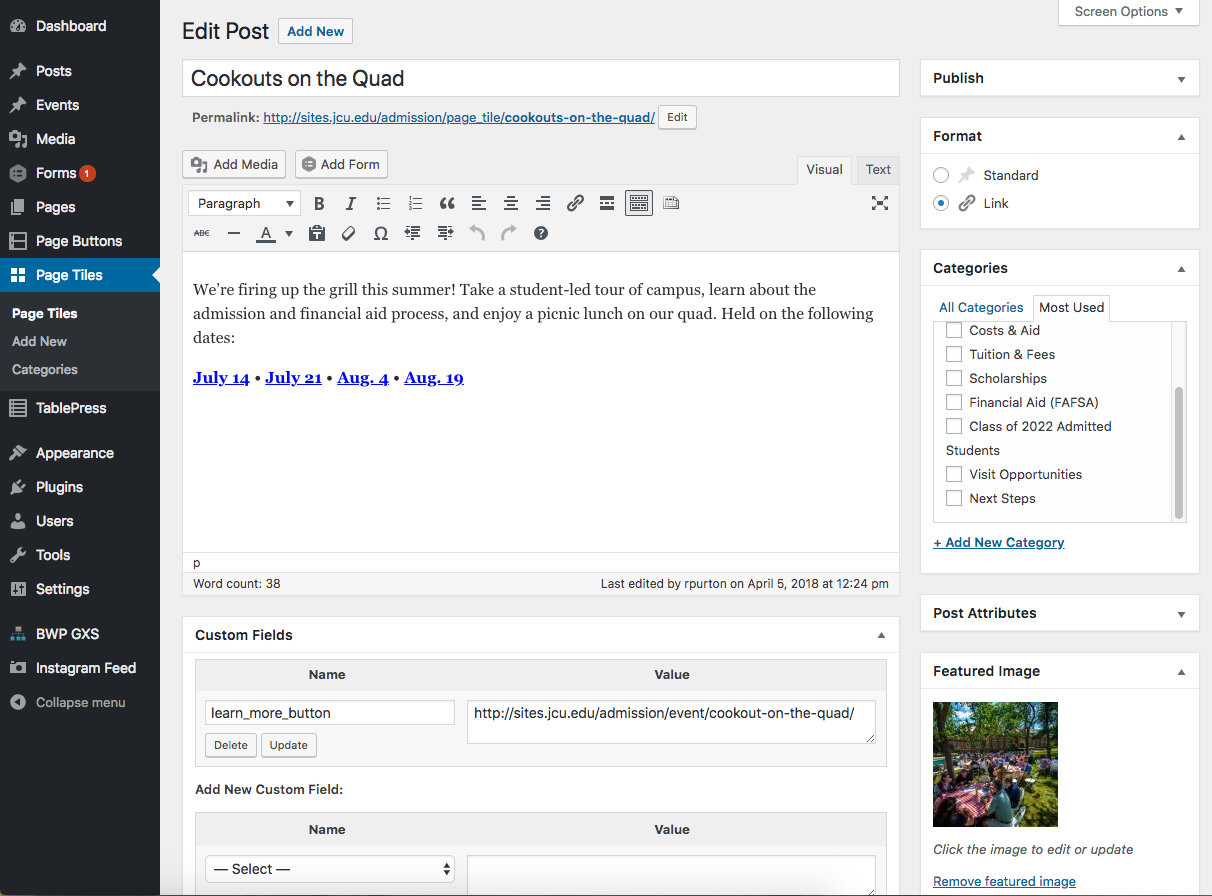Click the Add Media button
The image size is (1212, 896).
pyautogui.click(x=234, y=165)
